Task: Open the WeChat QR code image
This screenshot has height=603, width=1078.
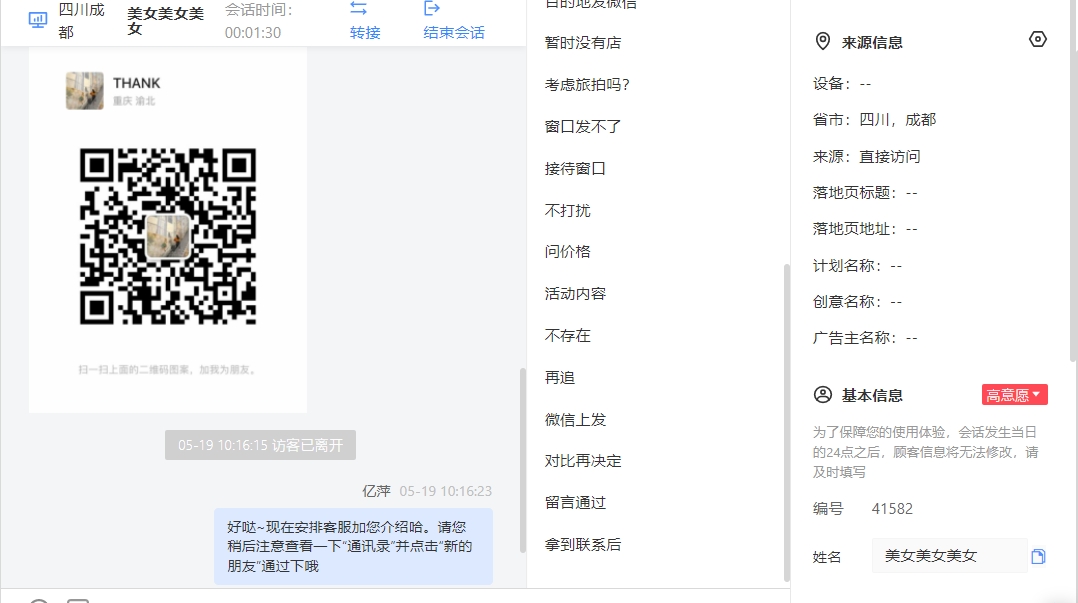Action: point(168,236)
